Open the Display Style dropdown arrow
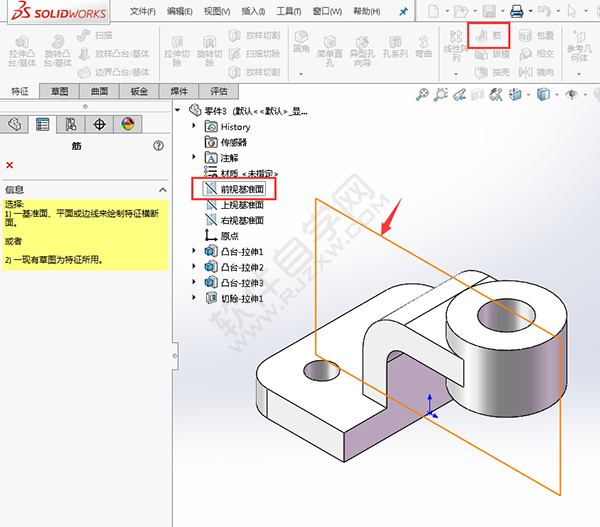The width and height of the screenshot is (600, 527). tap(557, 94)
